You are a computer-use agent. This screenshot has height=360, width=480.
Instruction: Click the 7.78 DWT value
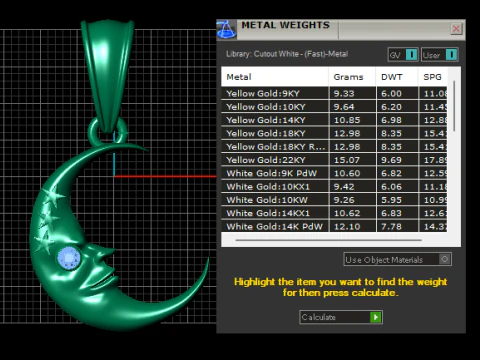coord(391,227)
